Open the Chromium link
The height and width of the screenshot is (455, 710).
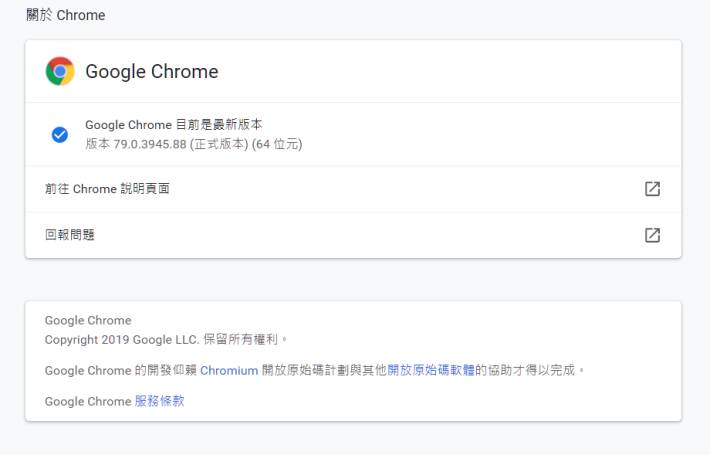pos(229,370)
